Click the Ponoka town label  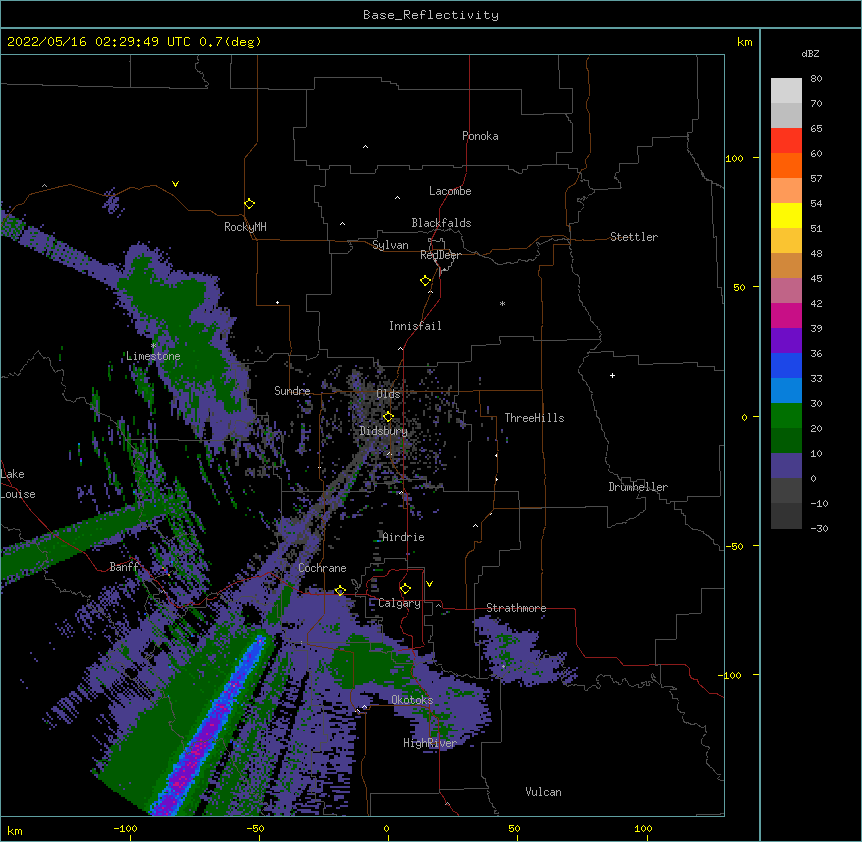click(x=480, y=136)
